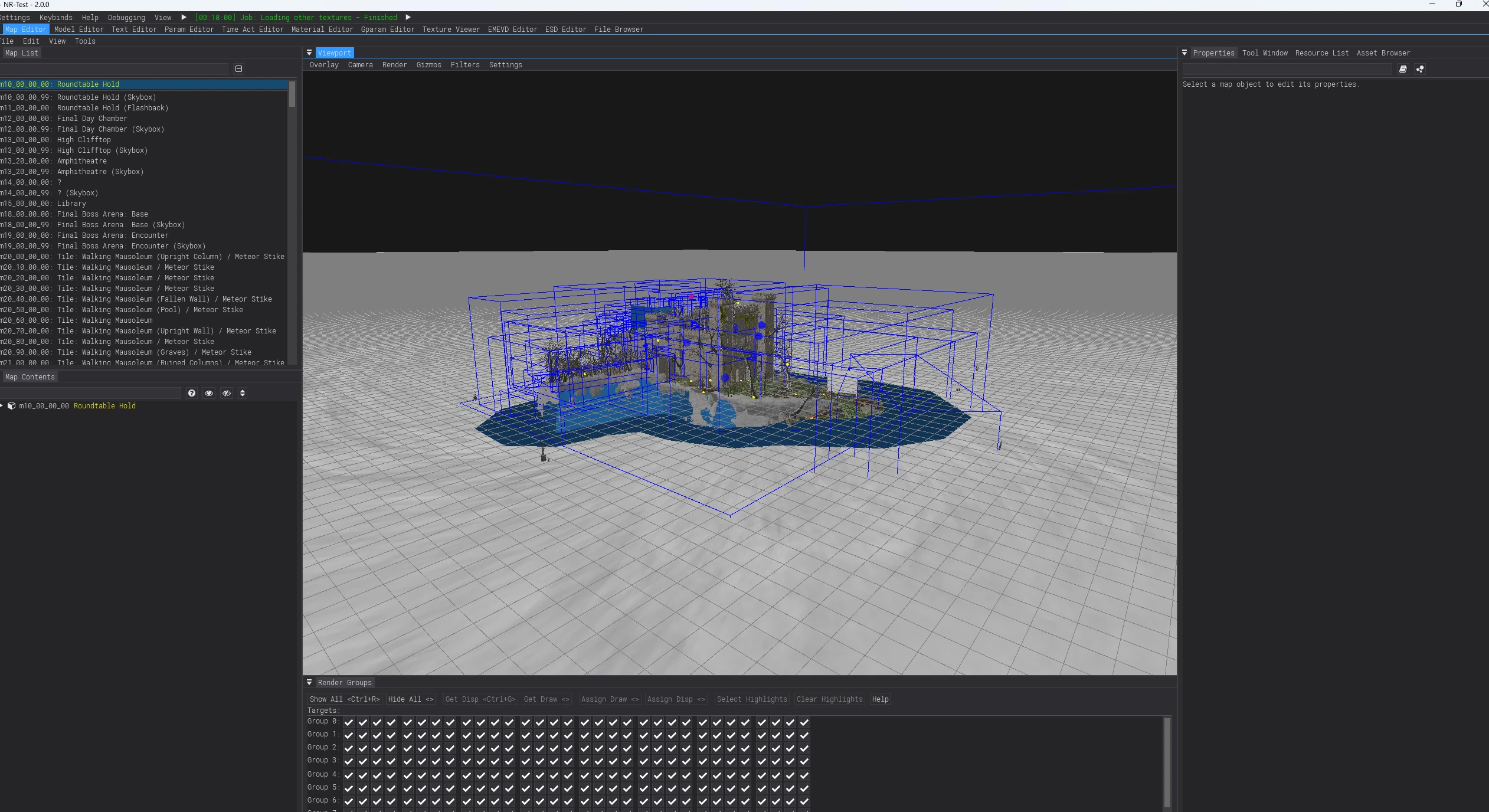Screen dimensions: 1489x812
Task: Click the Map List vertical scrollbar
Action: [292, 94]
